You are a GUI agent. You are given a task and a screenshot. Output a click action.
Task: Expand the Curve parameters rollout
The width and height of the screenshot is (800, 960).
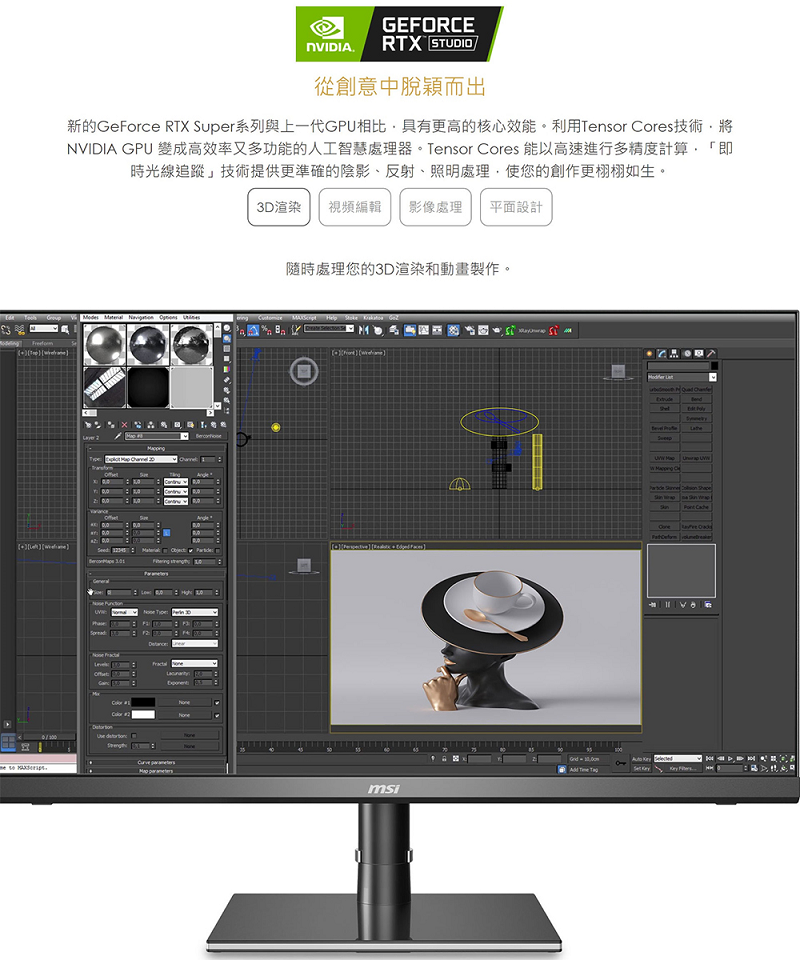point(156,762)
